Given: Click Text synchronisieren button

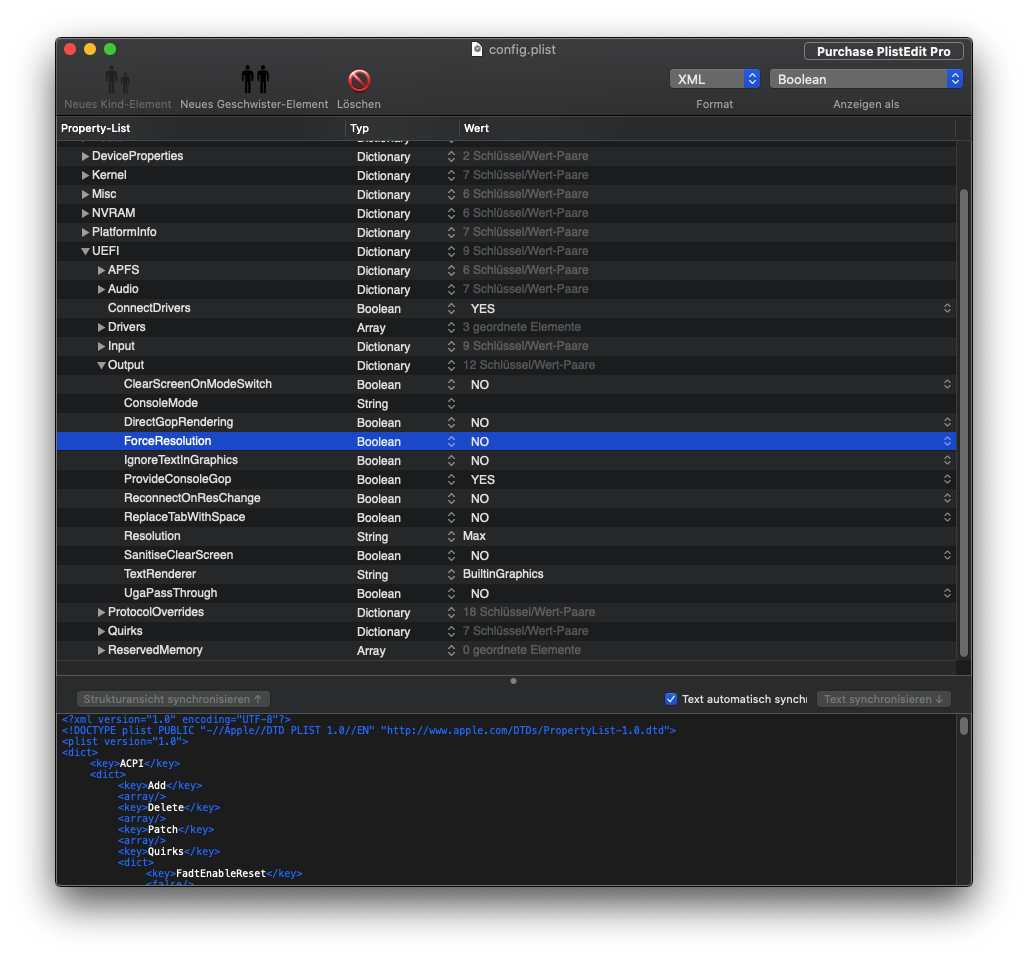Looking at the screenshot, I should coord(883,699).
